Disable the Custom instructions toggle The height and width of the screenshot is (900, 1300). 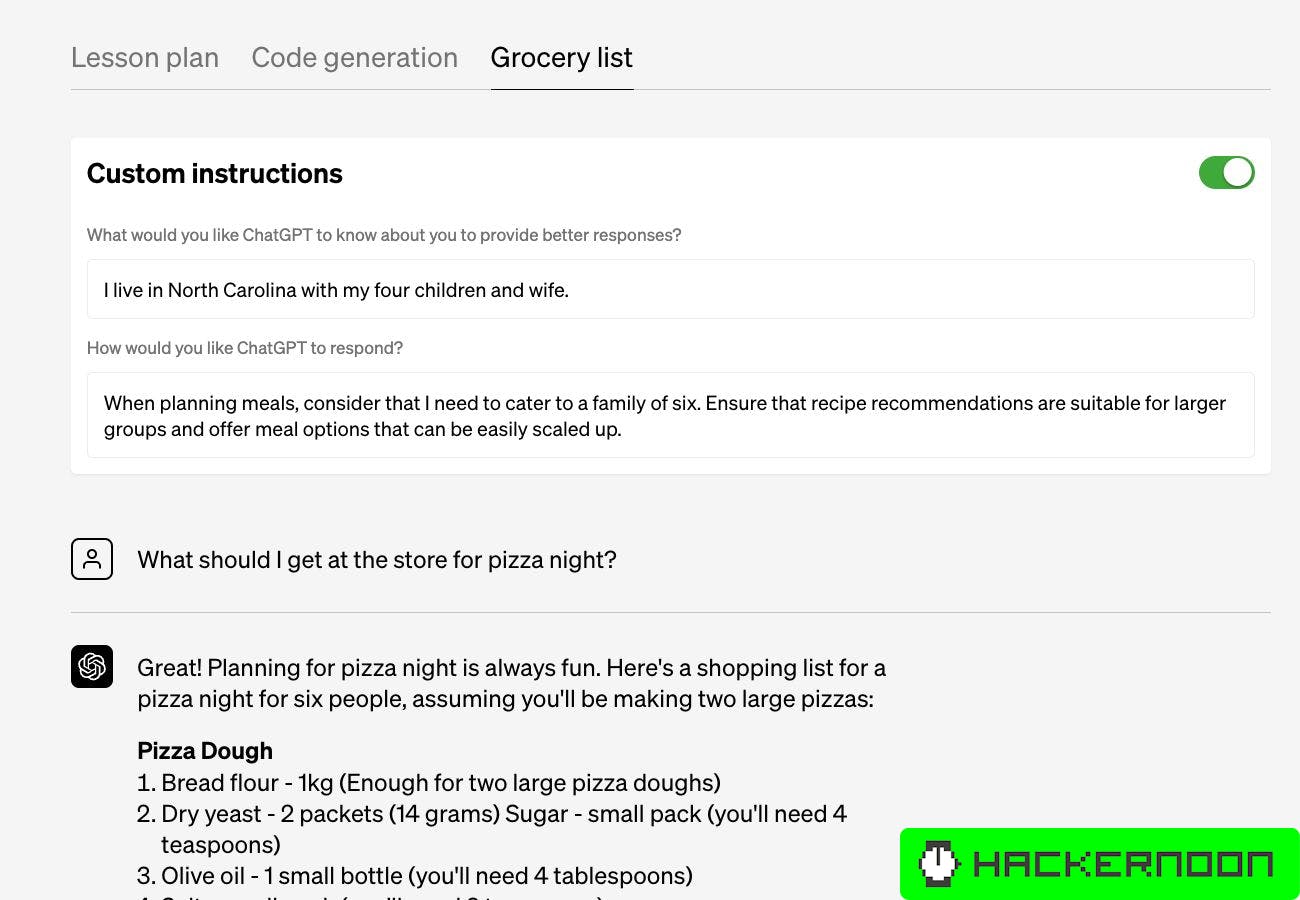(1227, 172)
